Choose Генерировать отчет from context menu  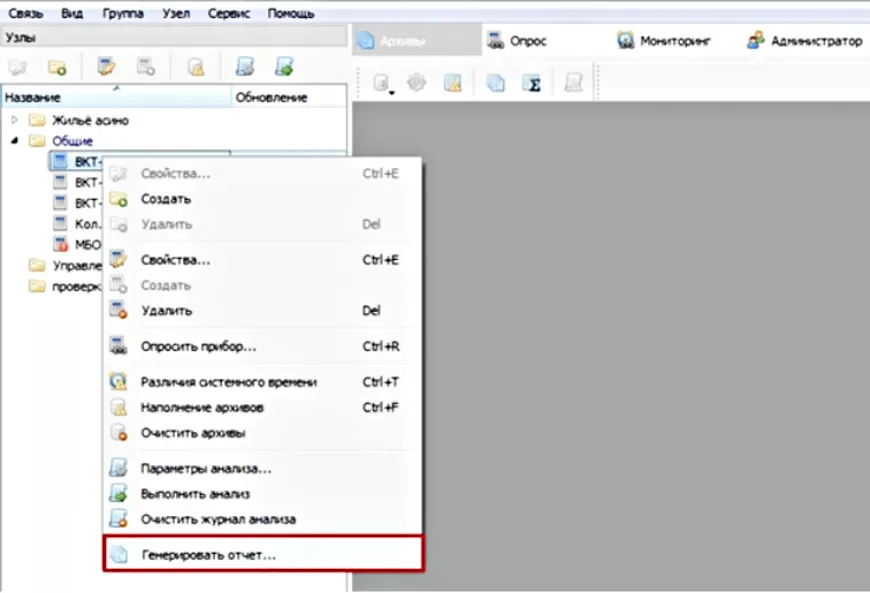pos(208,554)
